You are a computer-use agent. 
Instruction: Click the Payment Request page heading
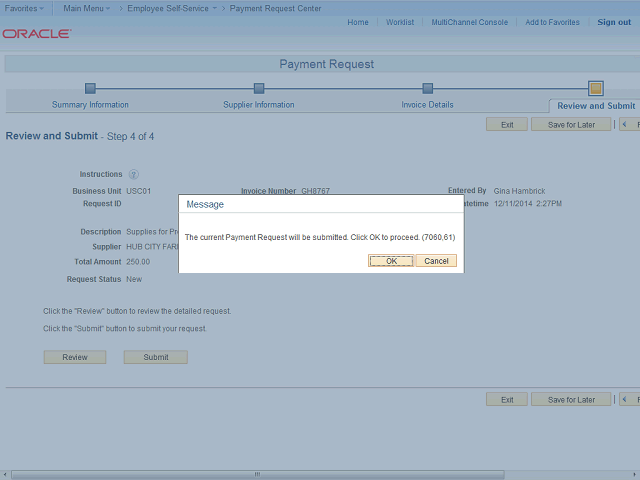pos(327,64)
